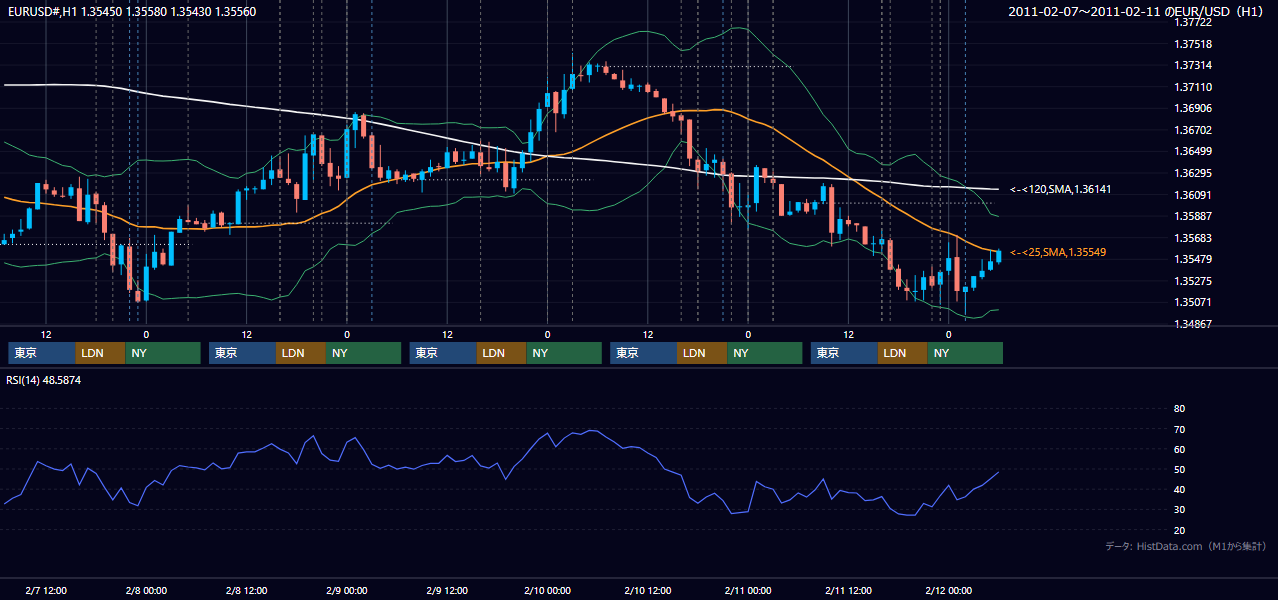Click the RSI(14) 48.5874 indicator label

point(44,380)
